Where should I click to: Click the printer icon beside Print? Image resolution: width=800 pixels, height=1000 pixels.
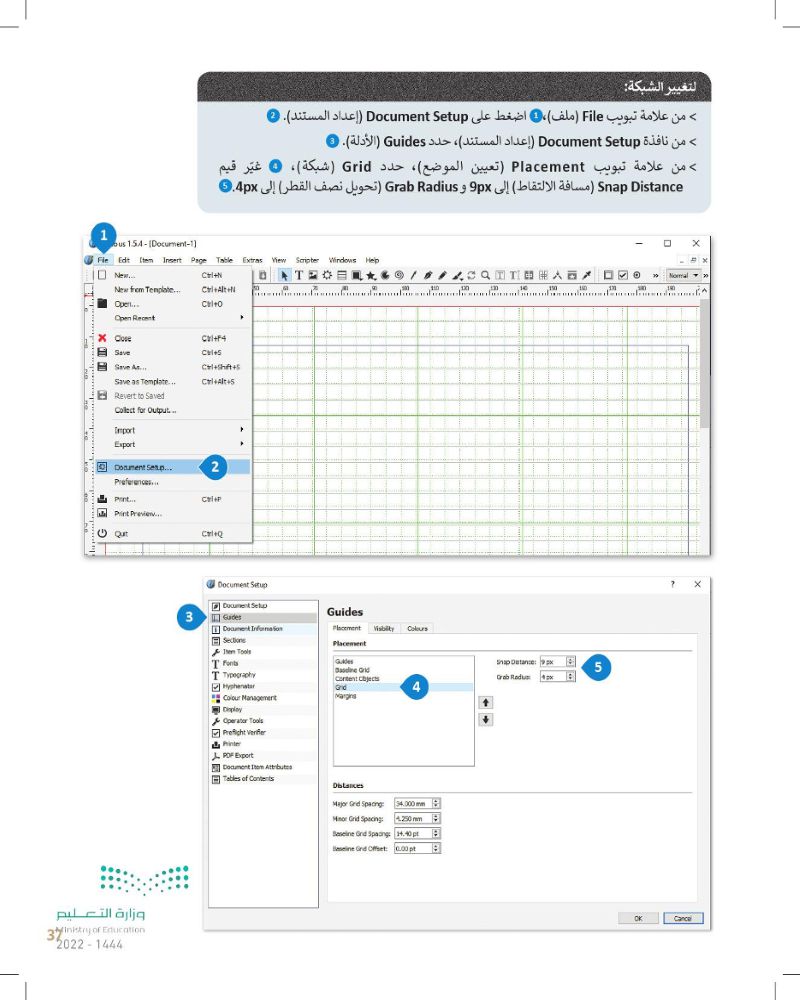[102, 499]
